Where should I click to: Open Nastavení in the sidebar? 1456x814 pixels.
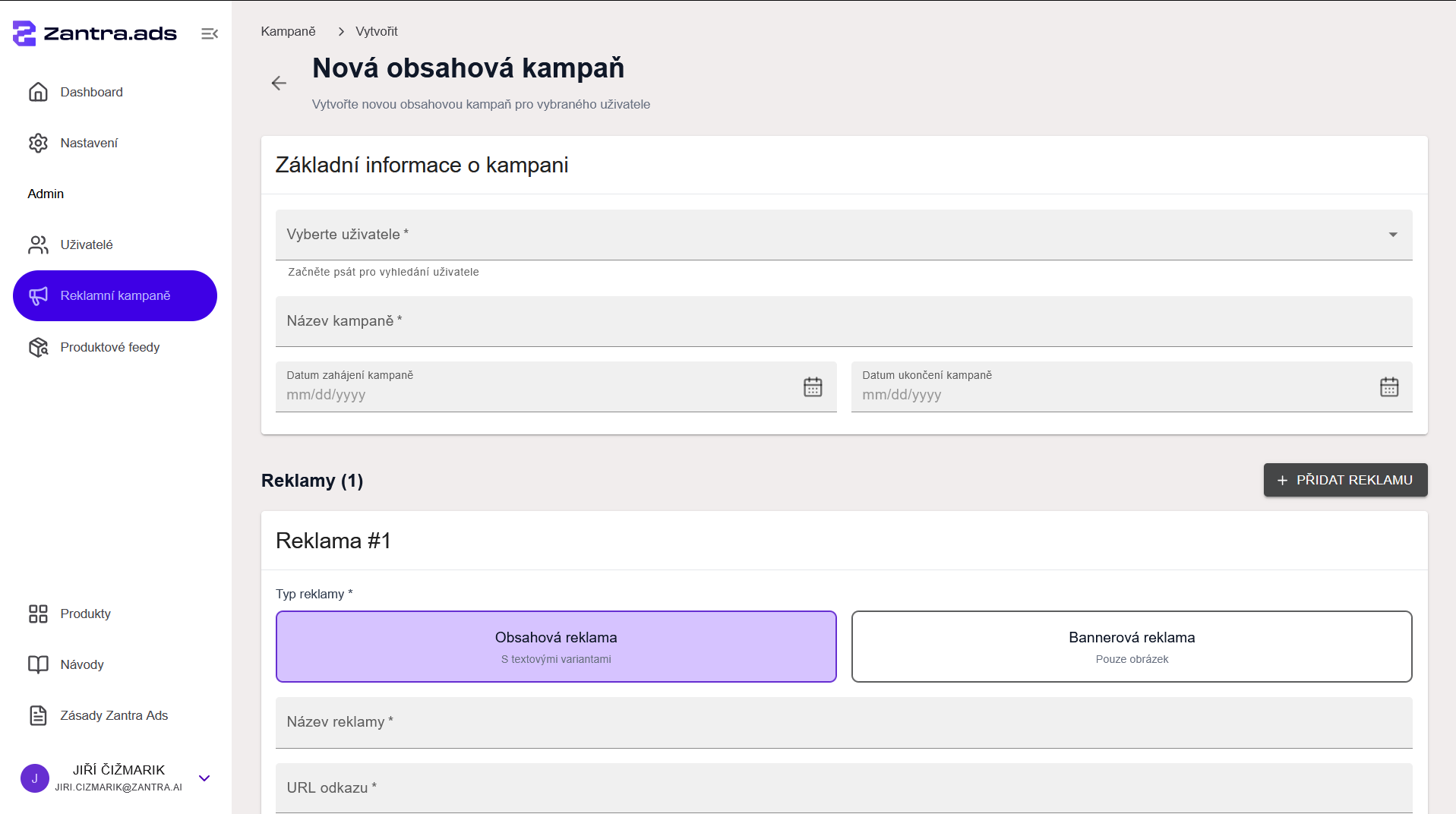115,143
